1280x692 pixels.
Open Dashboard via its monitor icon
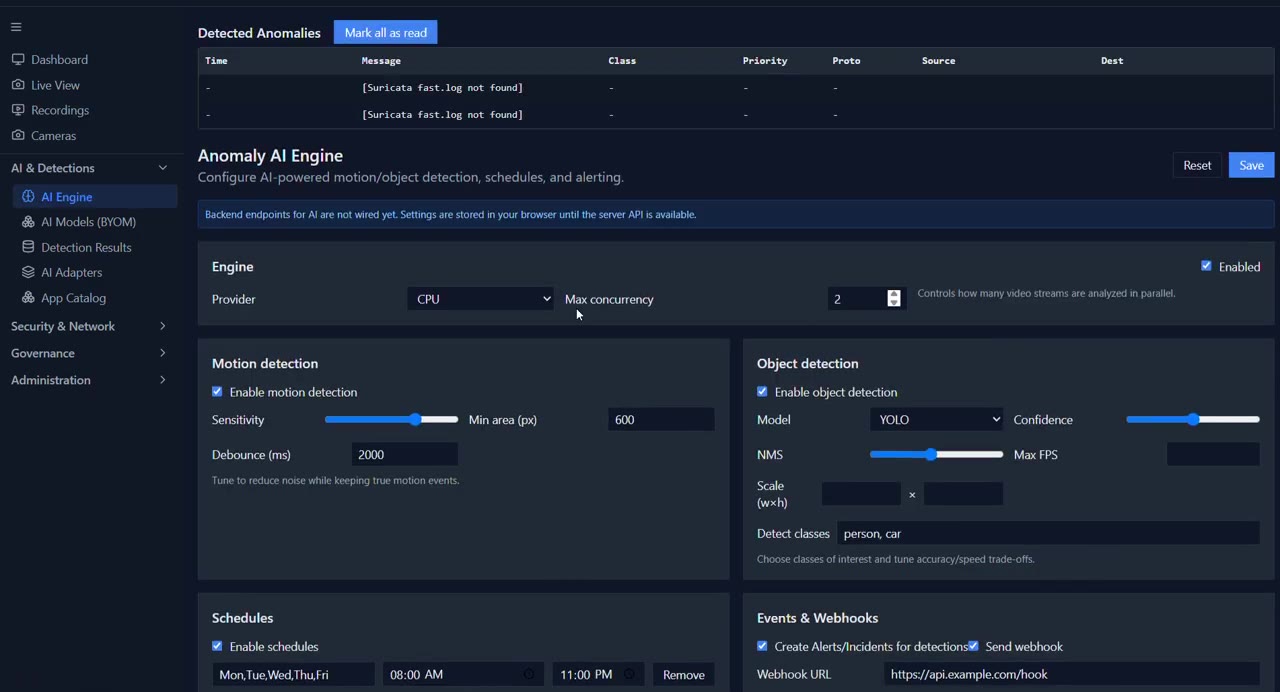point(18,60)
